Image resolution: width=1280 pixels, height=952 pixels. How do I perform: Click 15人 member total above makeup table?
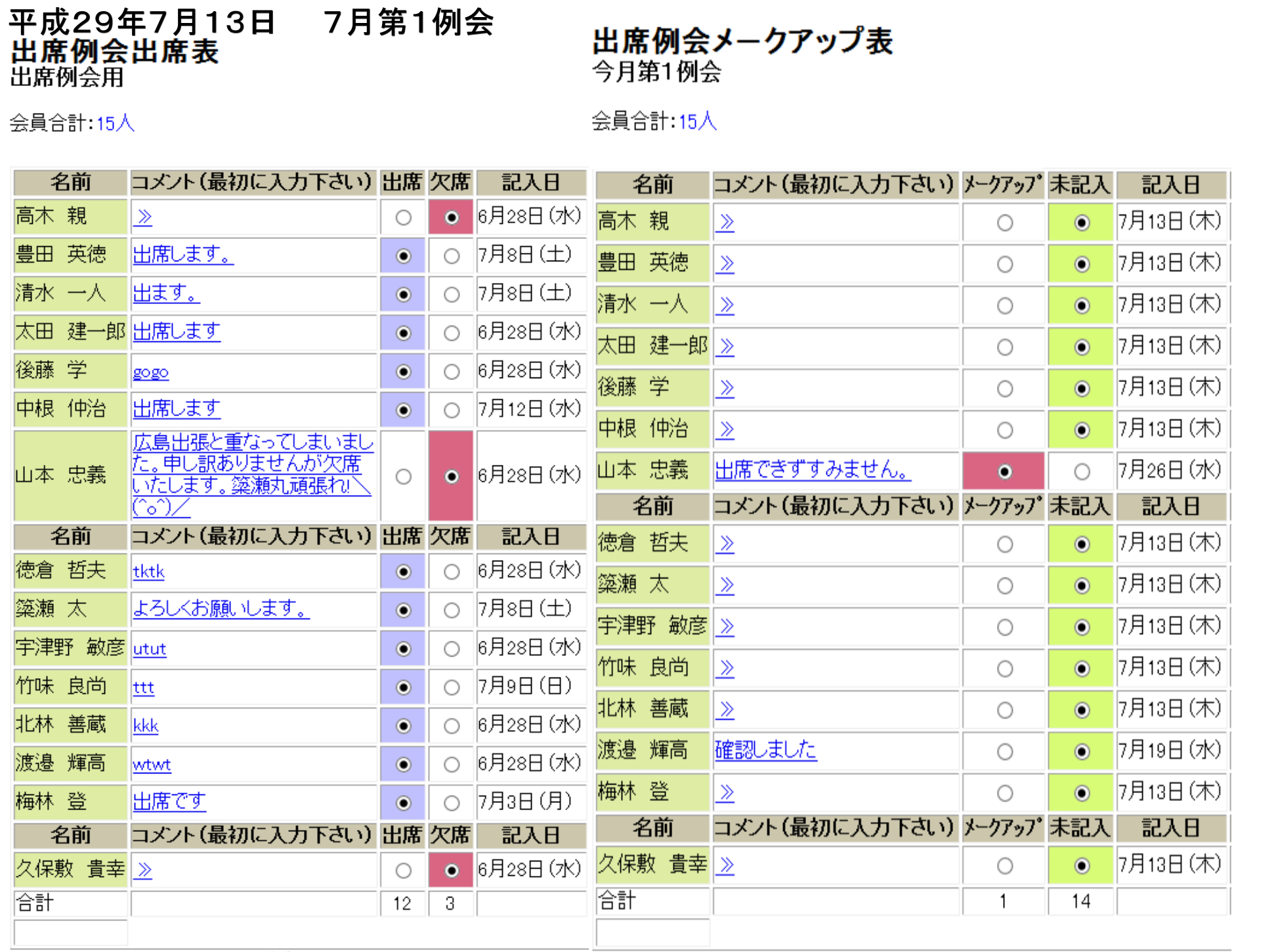pos(697,122)
